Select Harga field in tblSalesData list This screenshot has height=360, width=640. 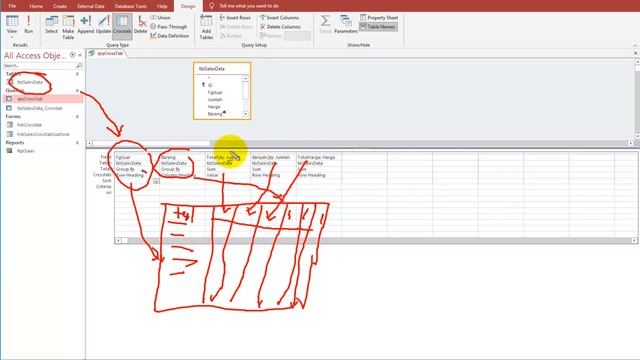tap(214, 107)
